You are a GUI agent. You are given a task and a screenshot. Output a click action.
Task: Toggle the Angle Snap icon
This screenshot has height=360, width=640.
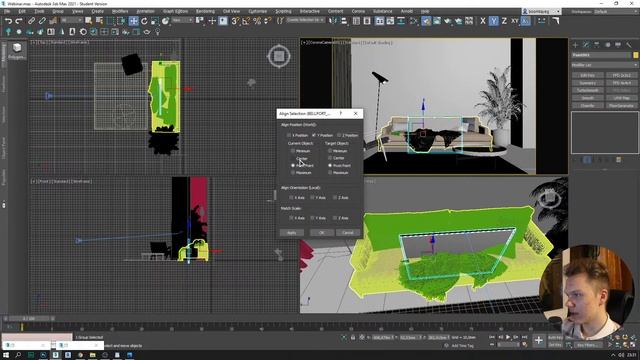pyautogui.click(x=246, y=20)
